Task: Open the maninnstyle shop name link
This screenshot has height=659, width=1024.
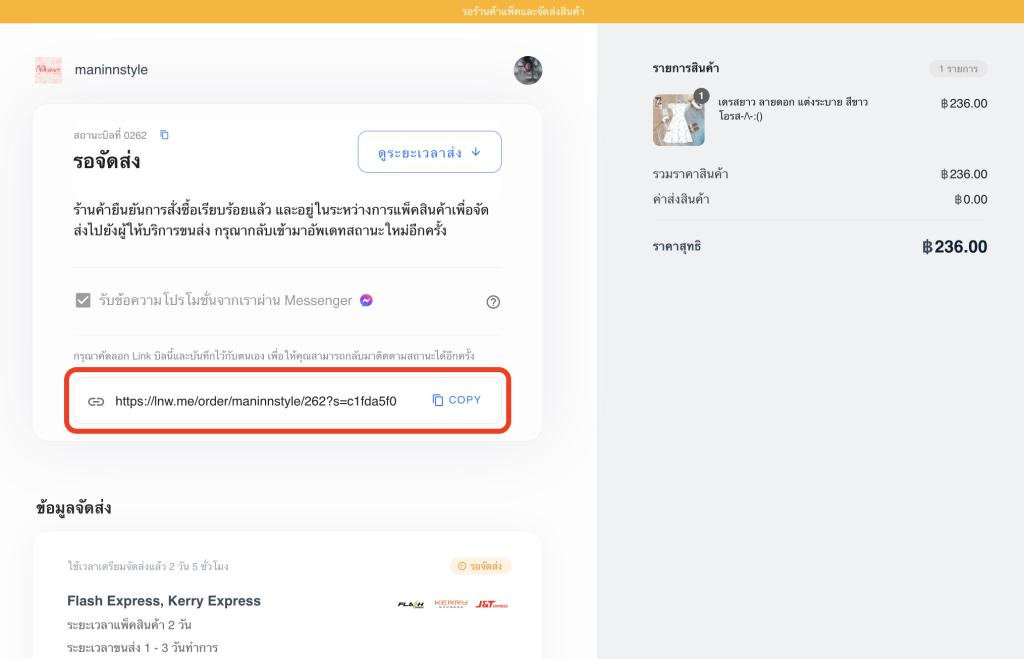Action: pyautogui.click(x=111, y=70)
